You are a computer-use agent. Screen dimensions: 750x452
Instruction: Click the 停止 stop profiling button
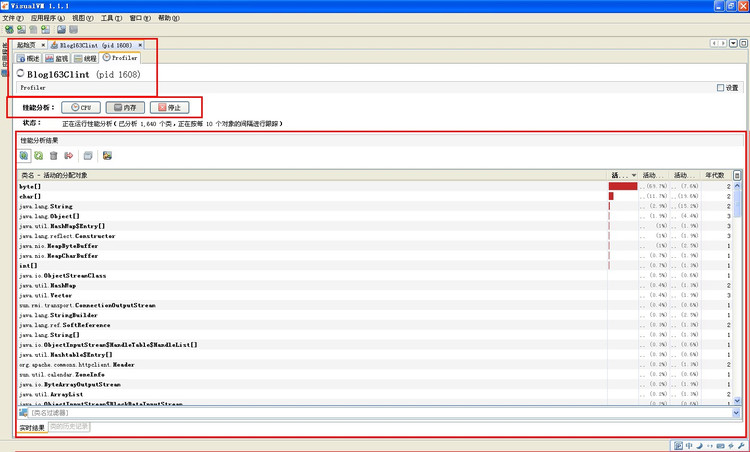(x=169, y=108)
